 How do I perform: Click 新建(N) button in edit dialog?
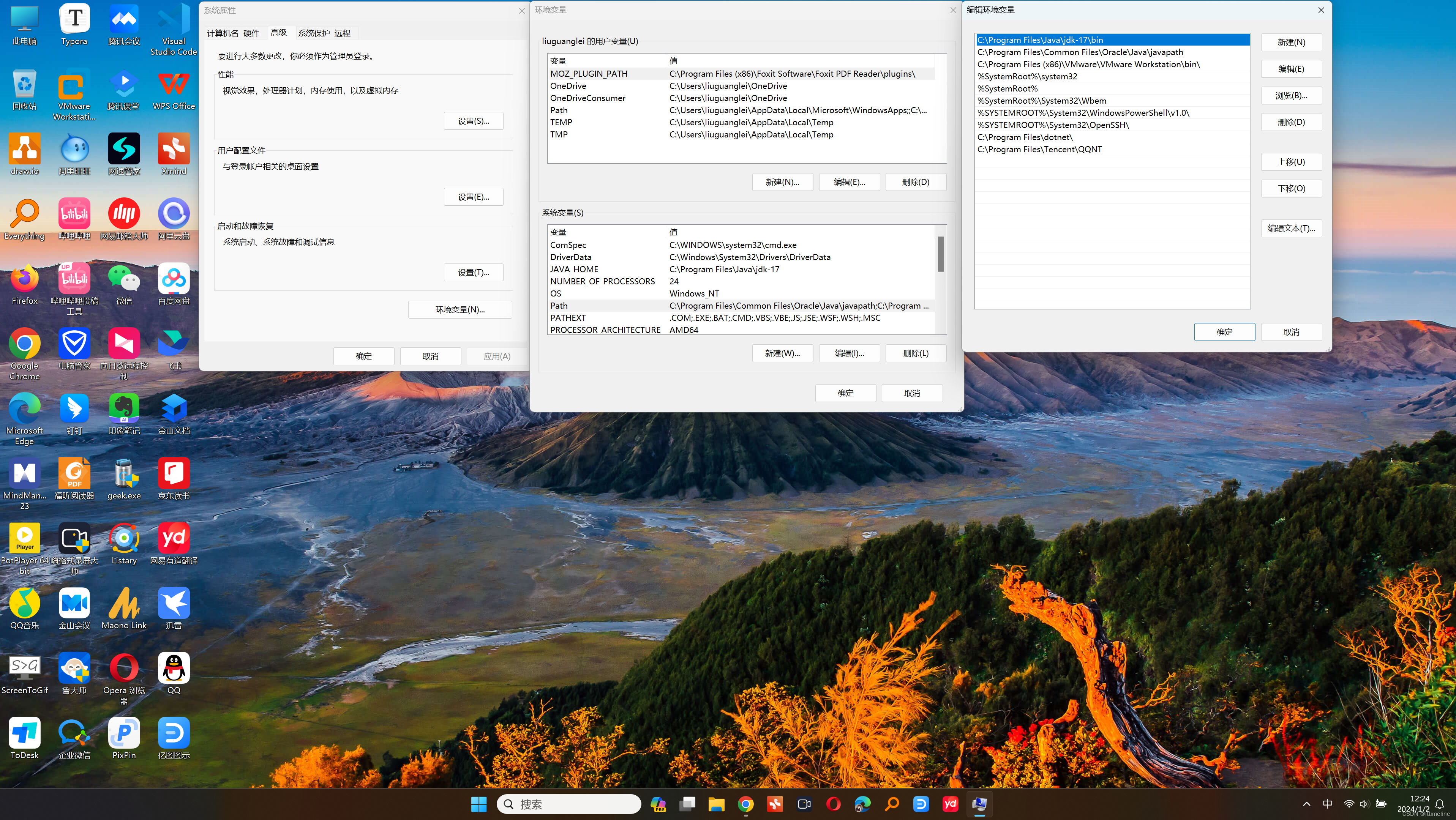[x=1292, y=41]
